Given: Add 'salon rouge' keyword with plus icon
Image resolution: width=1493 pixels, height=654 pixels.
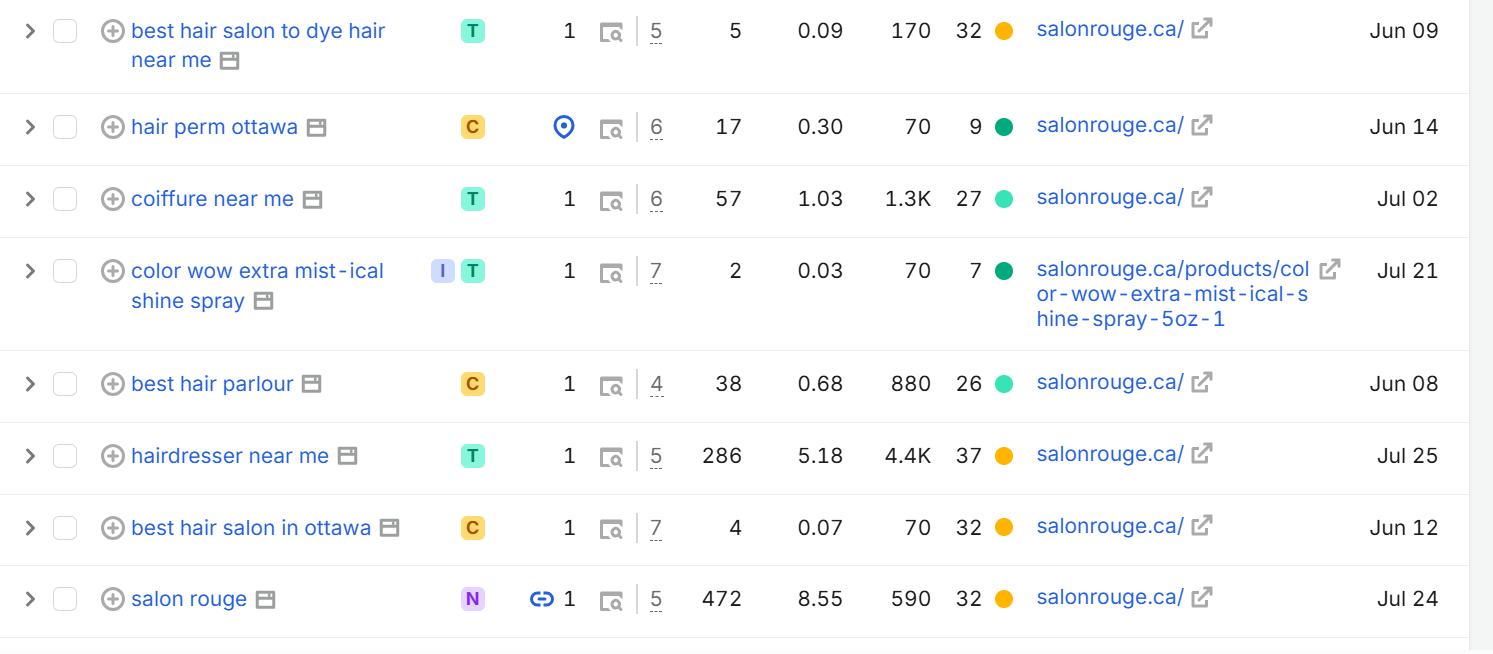Looking at the screenshot, I should (x=113, y=599).
